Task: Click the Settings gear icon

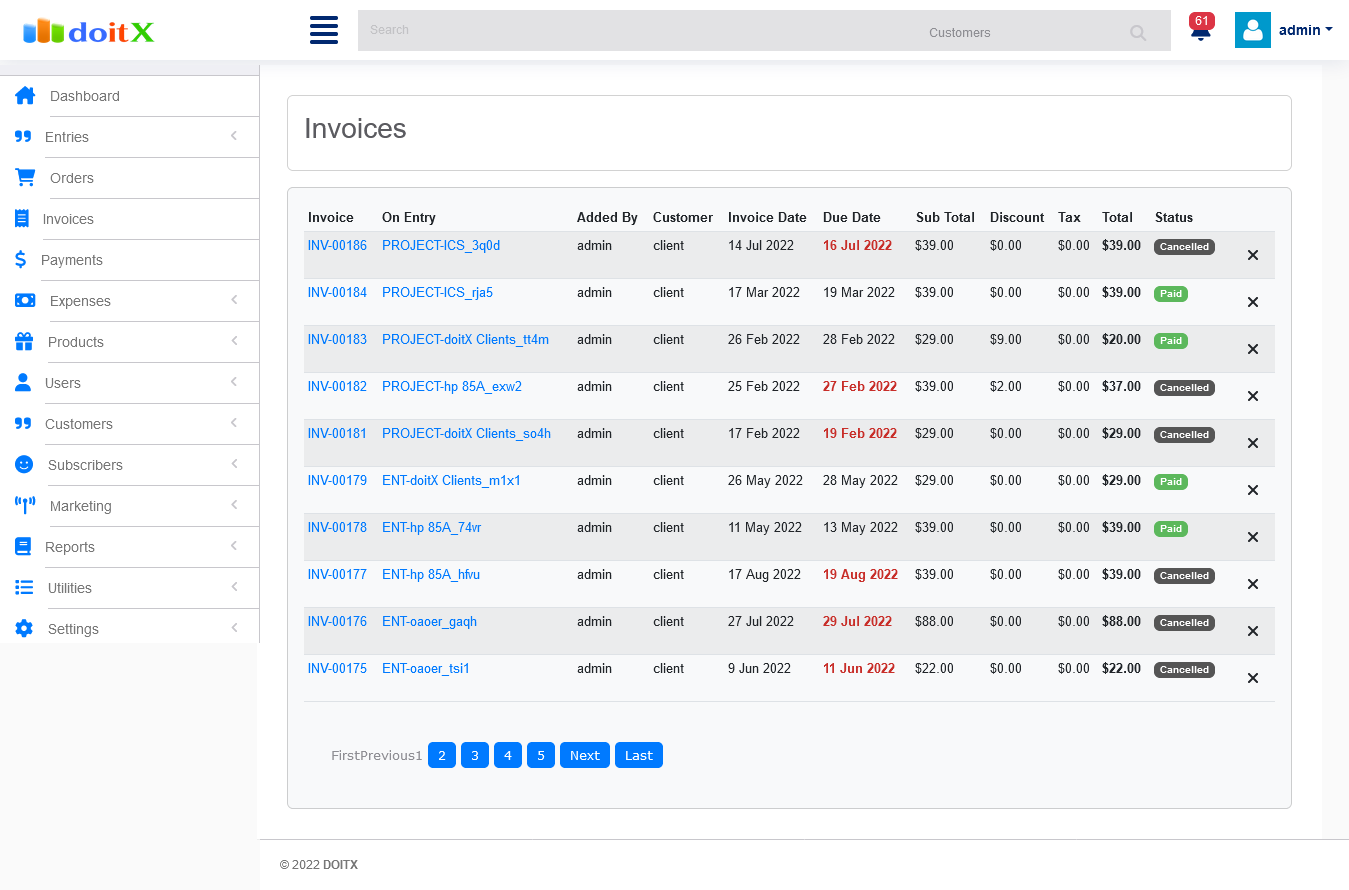Action: tap(24, 629)
